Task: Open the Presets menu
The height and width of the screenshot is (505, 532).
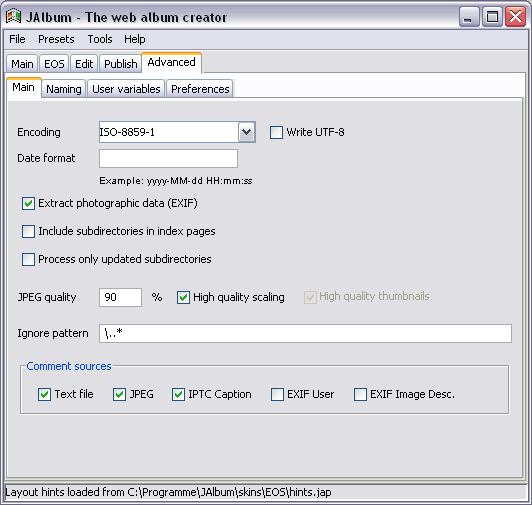Action: pos(56,39)
